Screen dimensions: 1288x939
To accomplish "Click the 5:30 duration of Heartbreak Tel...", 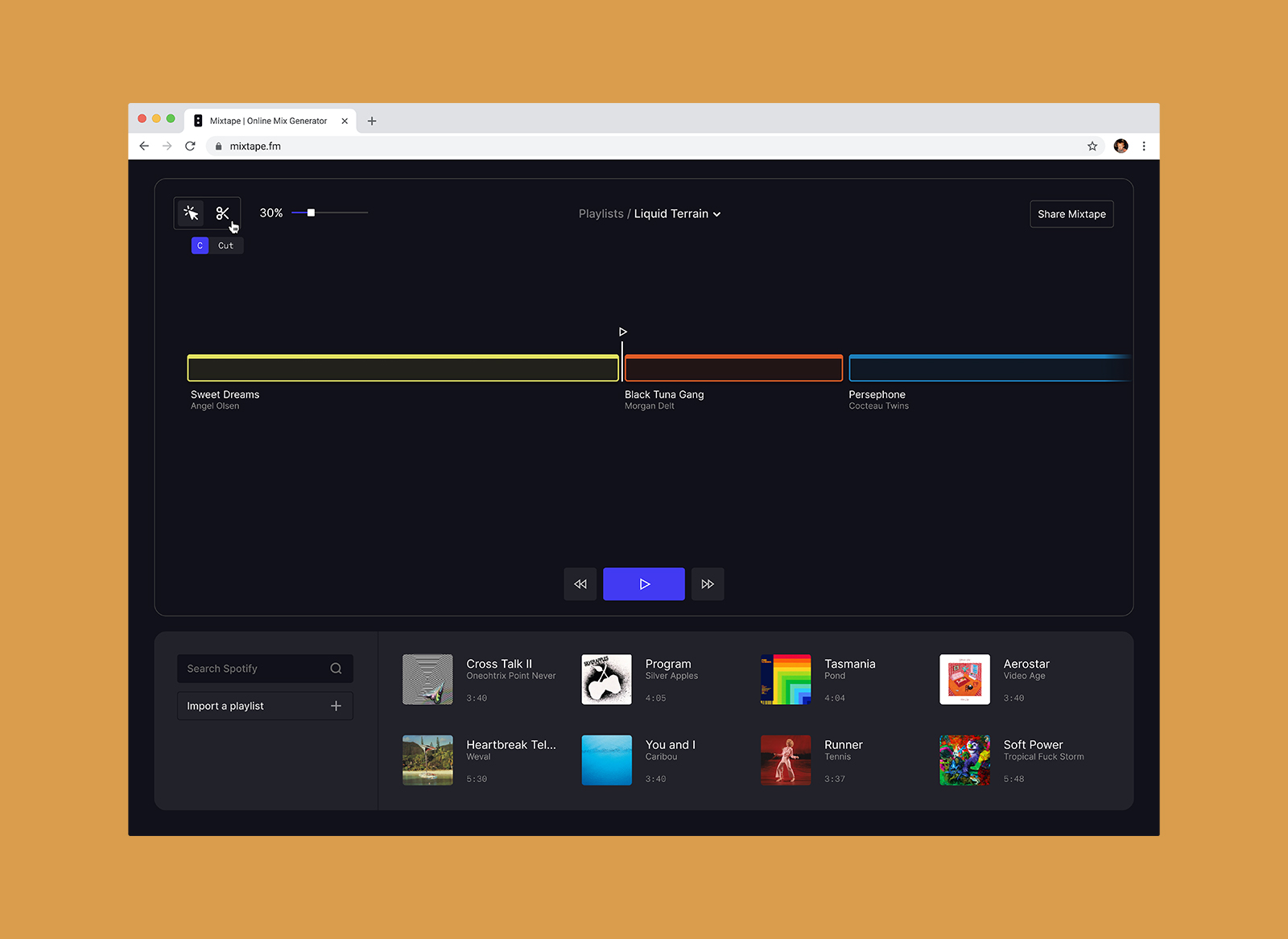I will click(477, 779).
